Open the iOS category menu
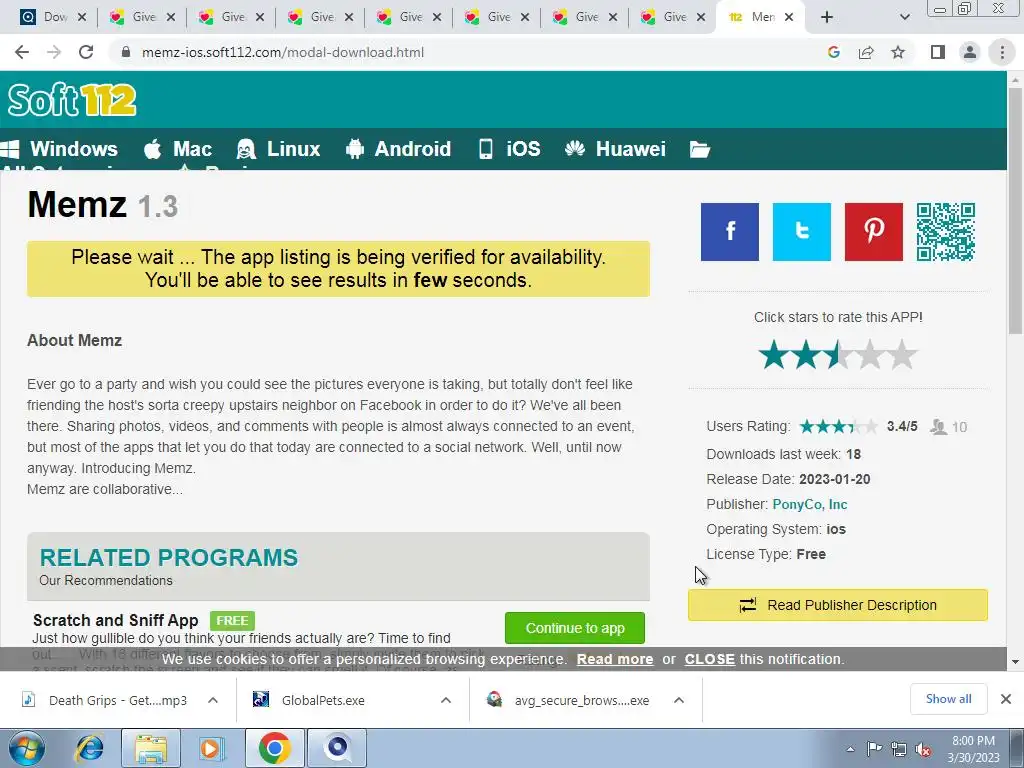Screen dimensions: 1024x768 pyautogui.click(x=509, y=149)
